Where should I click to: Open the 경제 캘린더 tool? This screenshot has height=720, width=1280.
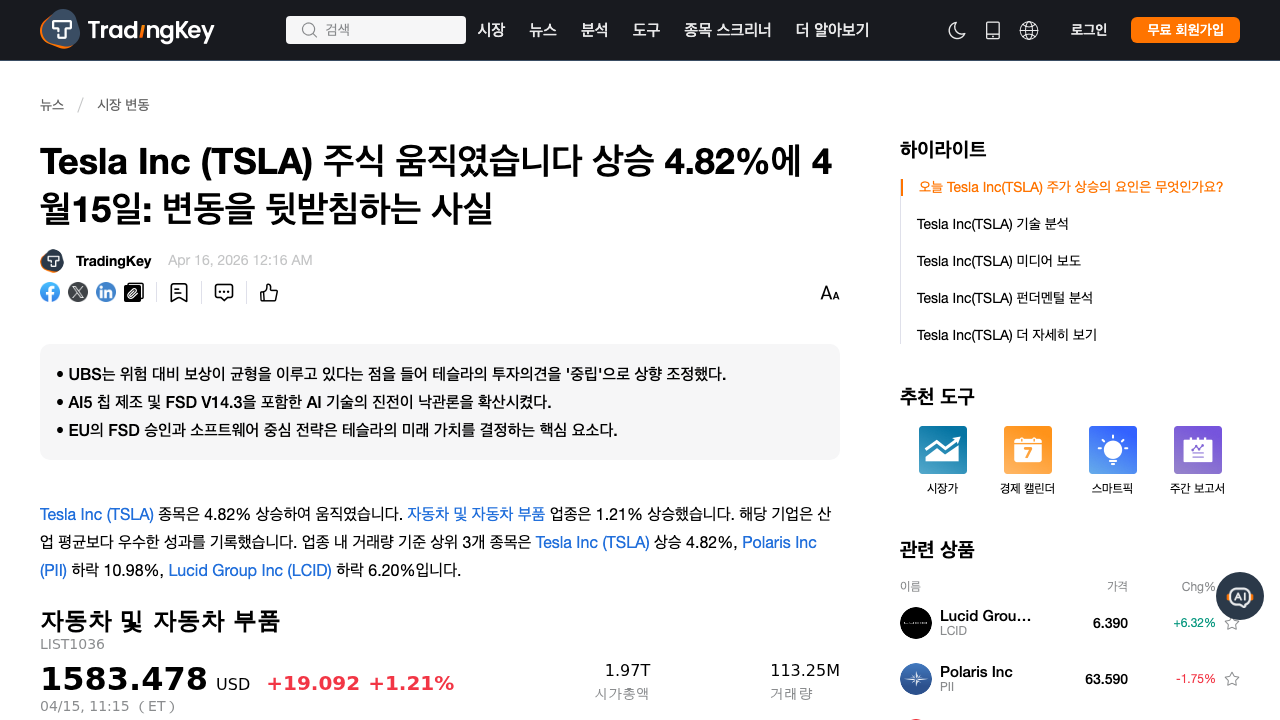click(x=1027, y=461)
